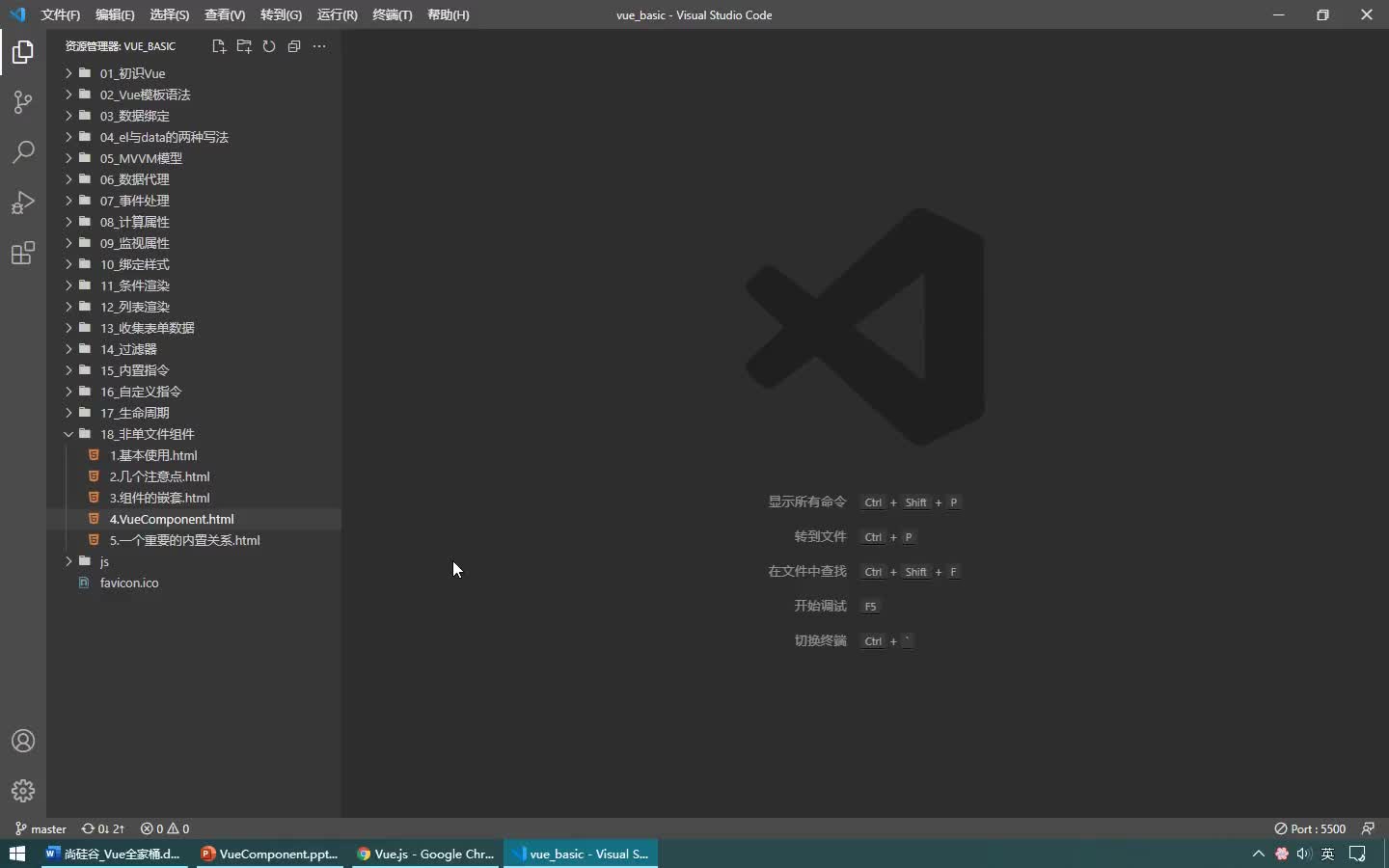Click the 资源管理器: VUE_BASIC explorer header

pos(121,46)
